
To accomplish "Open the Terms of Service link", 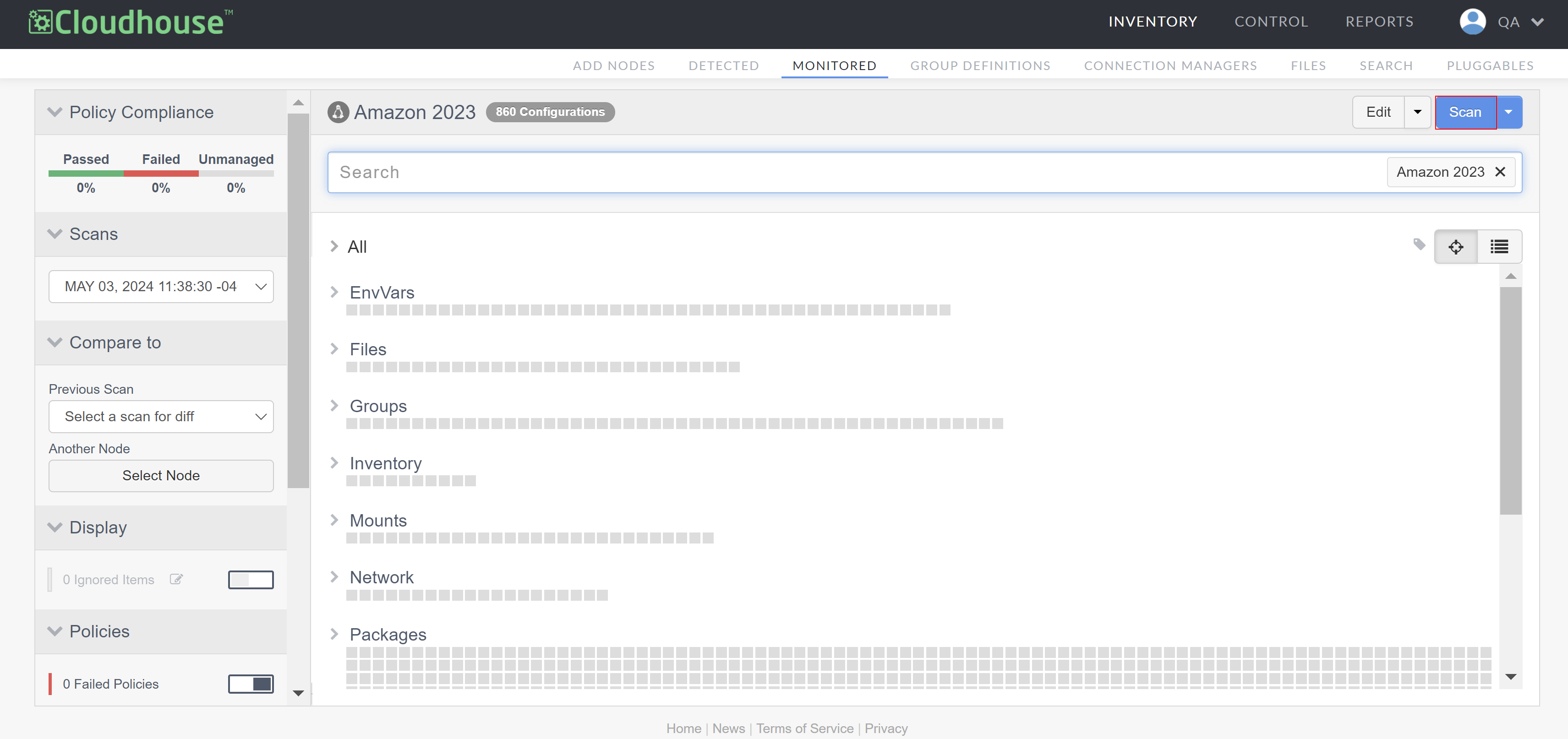I will (805, 728).
